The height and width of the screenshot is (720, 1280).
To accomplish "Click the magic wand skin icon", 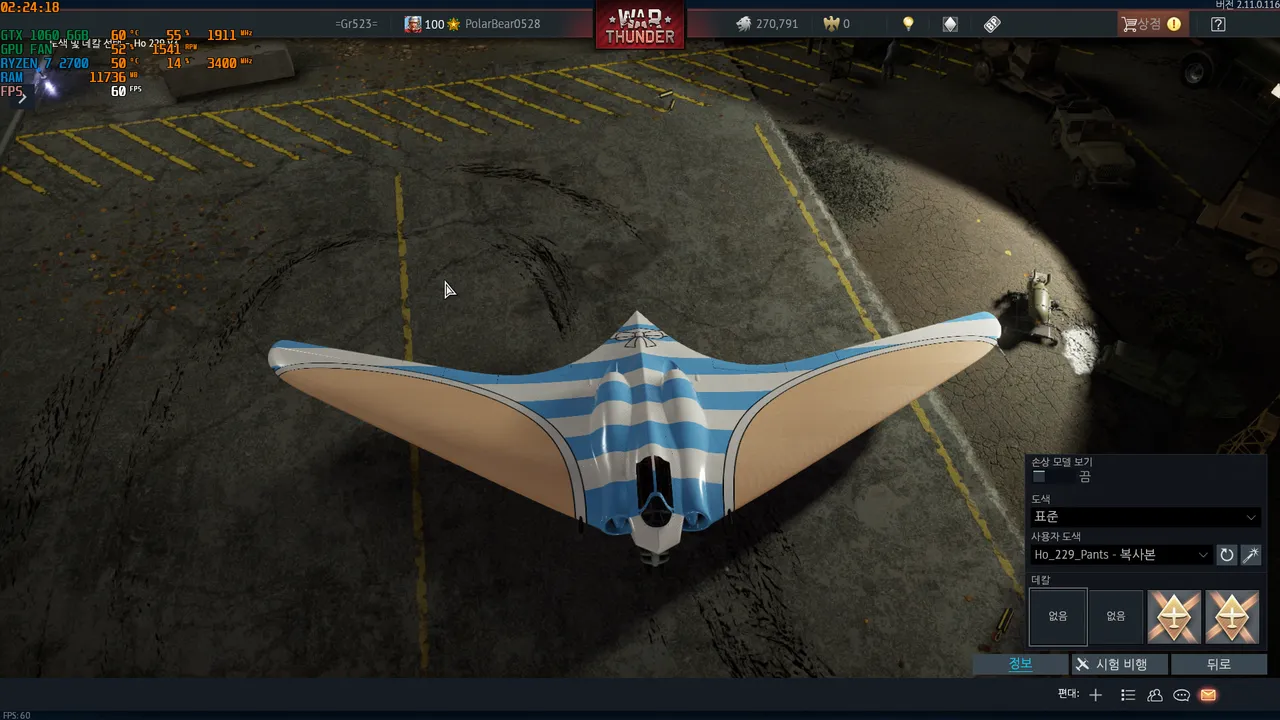I will 1251,555.
